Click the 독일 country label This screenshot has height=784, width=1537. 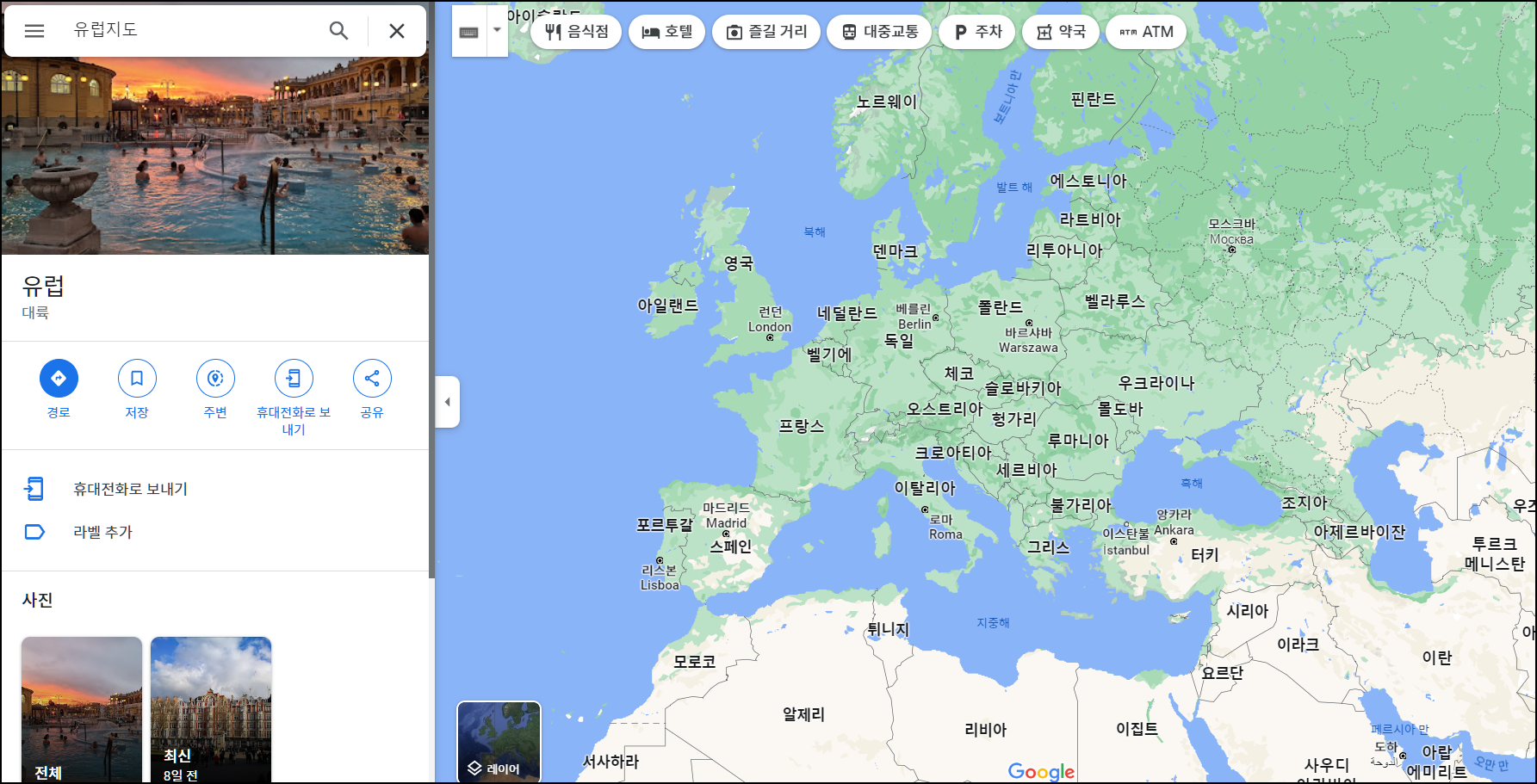pos(899,341)
